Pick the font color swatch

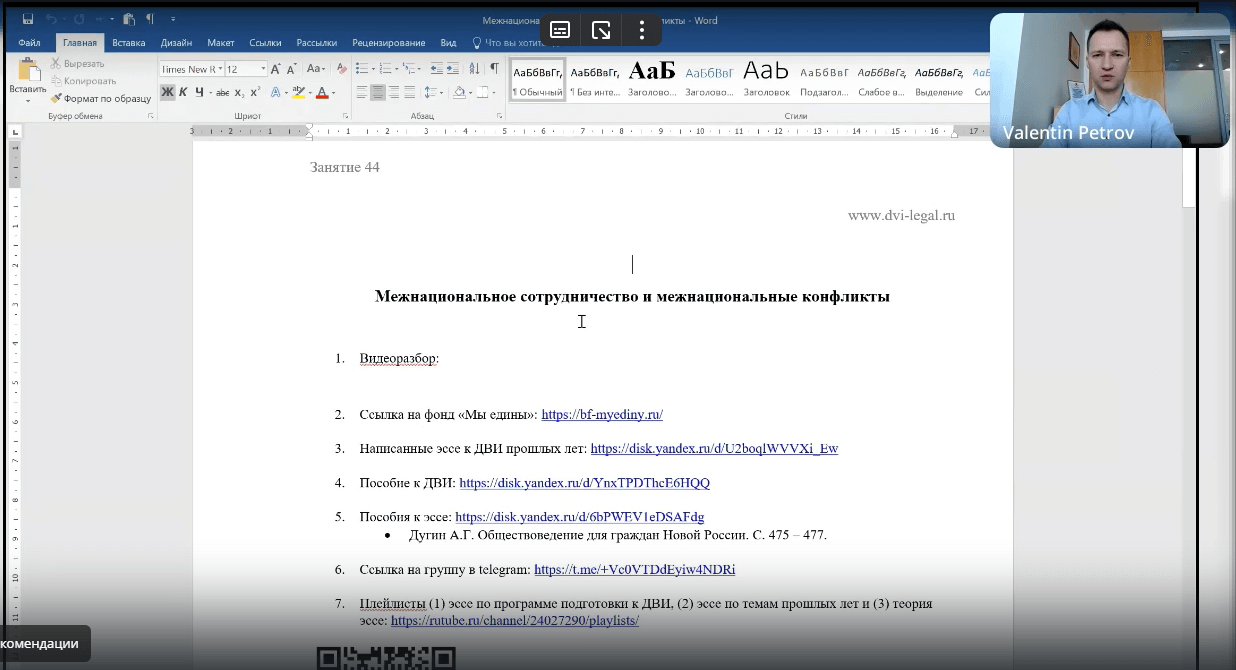pyautogui.click(x=320, y=92)
